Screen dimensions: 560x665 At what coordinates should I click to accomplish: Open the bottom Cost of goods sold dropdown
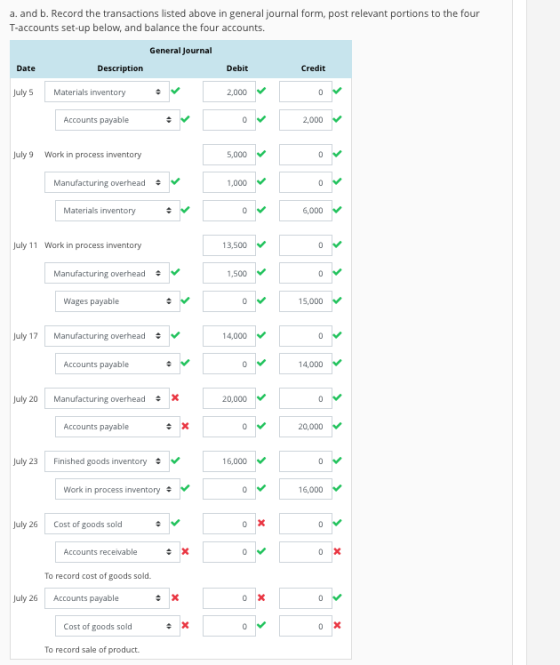click(x=118, y=626)
